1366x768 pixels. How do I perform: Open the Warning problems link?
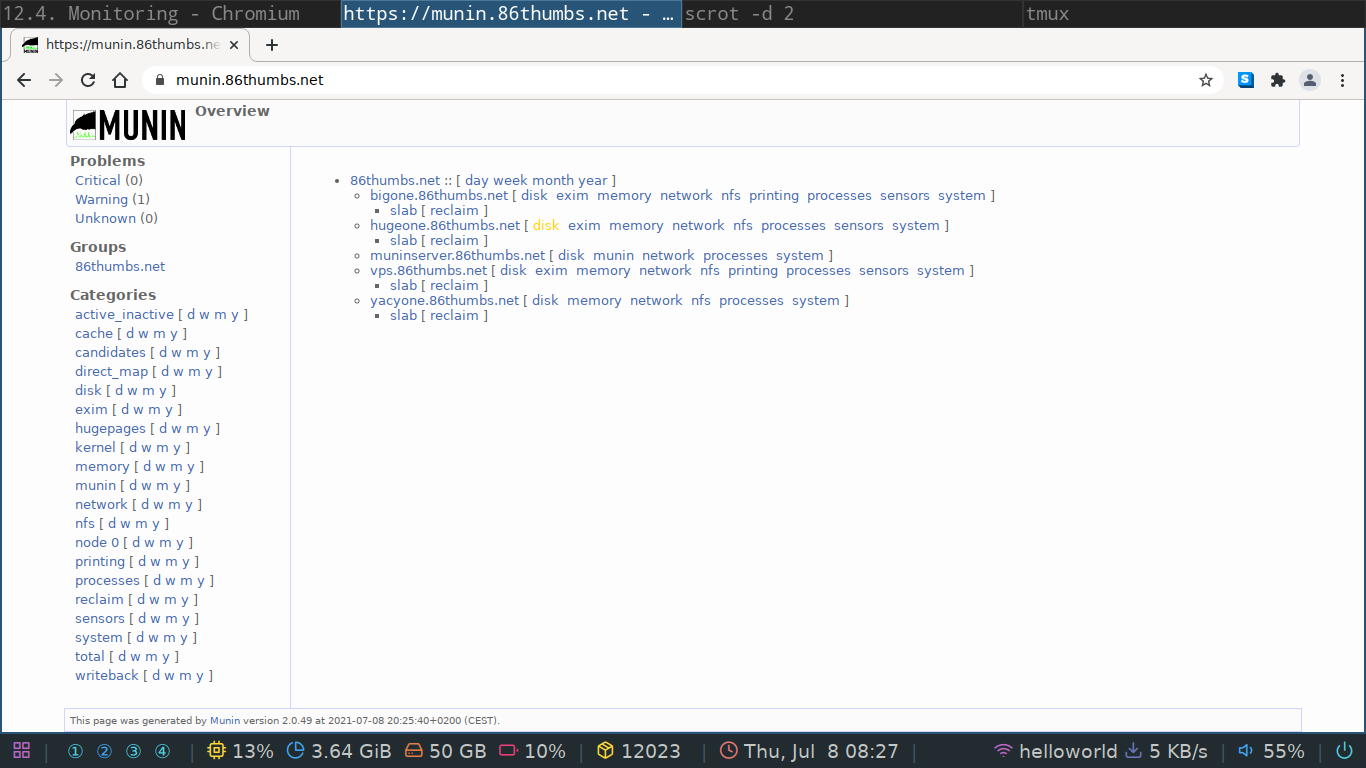tap(101, 199)
